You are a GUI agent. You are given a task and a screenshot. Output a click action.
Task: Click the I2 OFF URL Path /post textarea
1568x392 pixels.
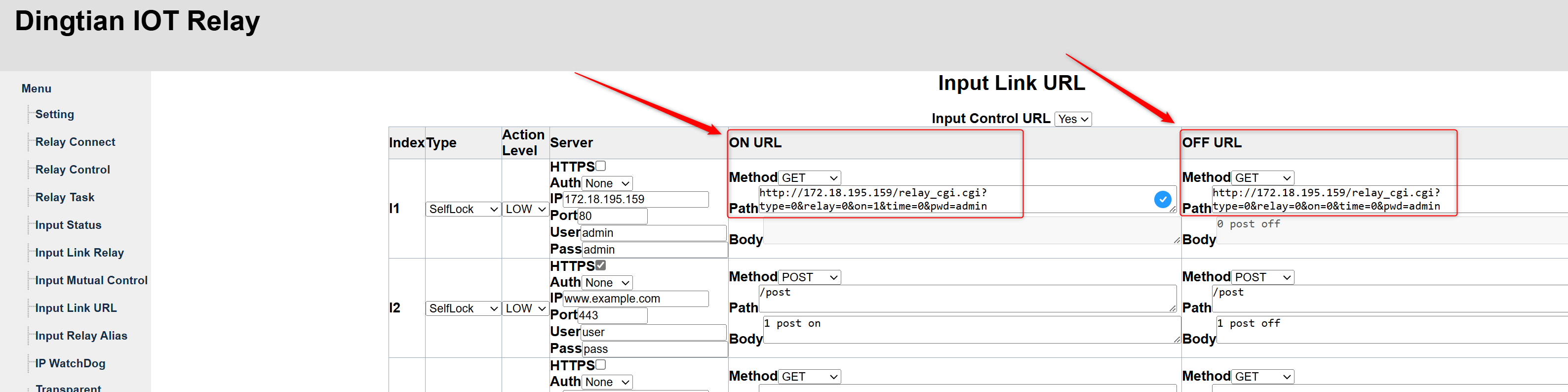click(x=1389, y=299)
